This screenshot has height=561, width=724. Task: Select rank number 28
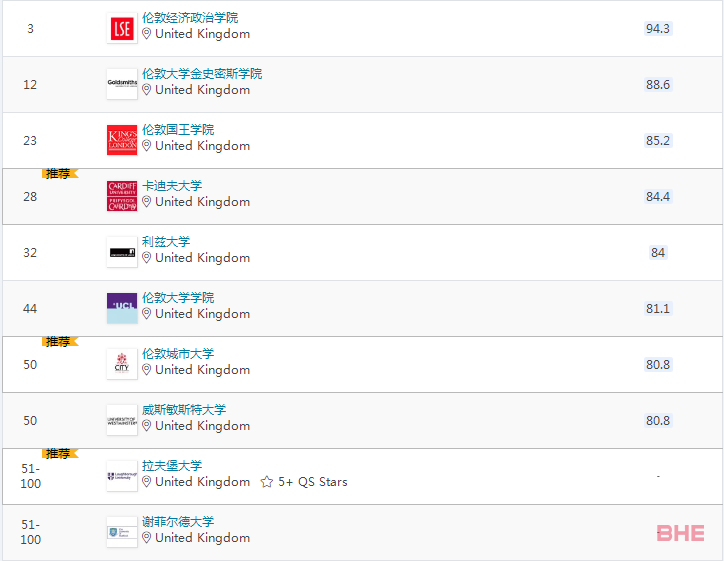30,197
